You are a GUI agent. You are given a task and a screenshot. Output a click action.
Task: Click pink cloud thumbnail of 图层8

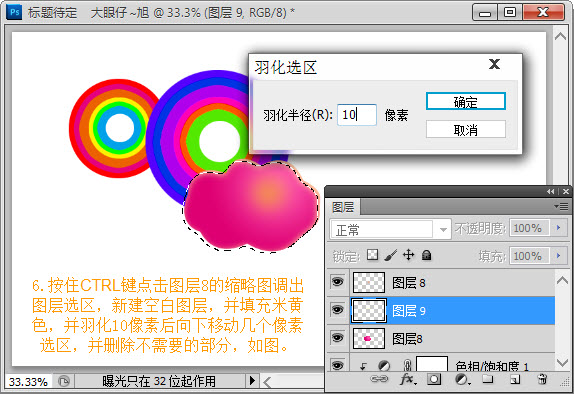(x=369, y=338)
